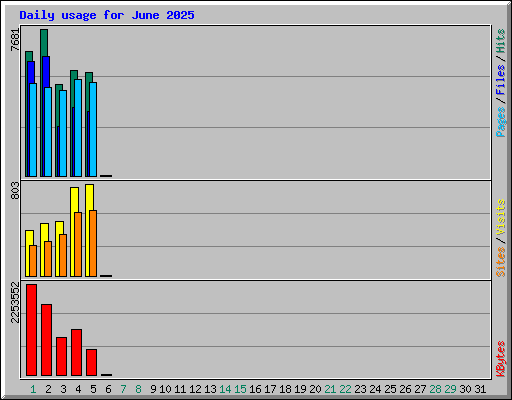Click day 18 on the x-axis
The image size is (512, 400).
tap(285, 389)
